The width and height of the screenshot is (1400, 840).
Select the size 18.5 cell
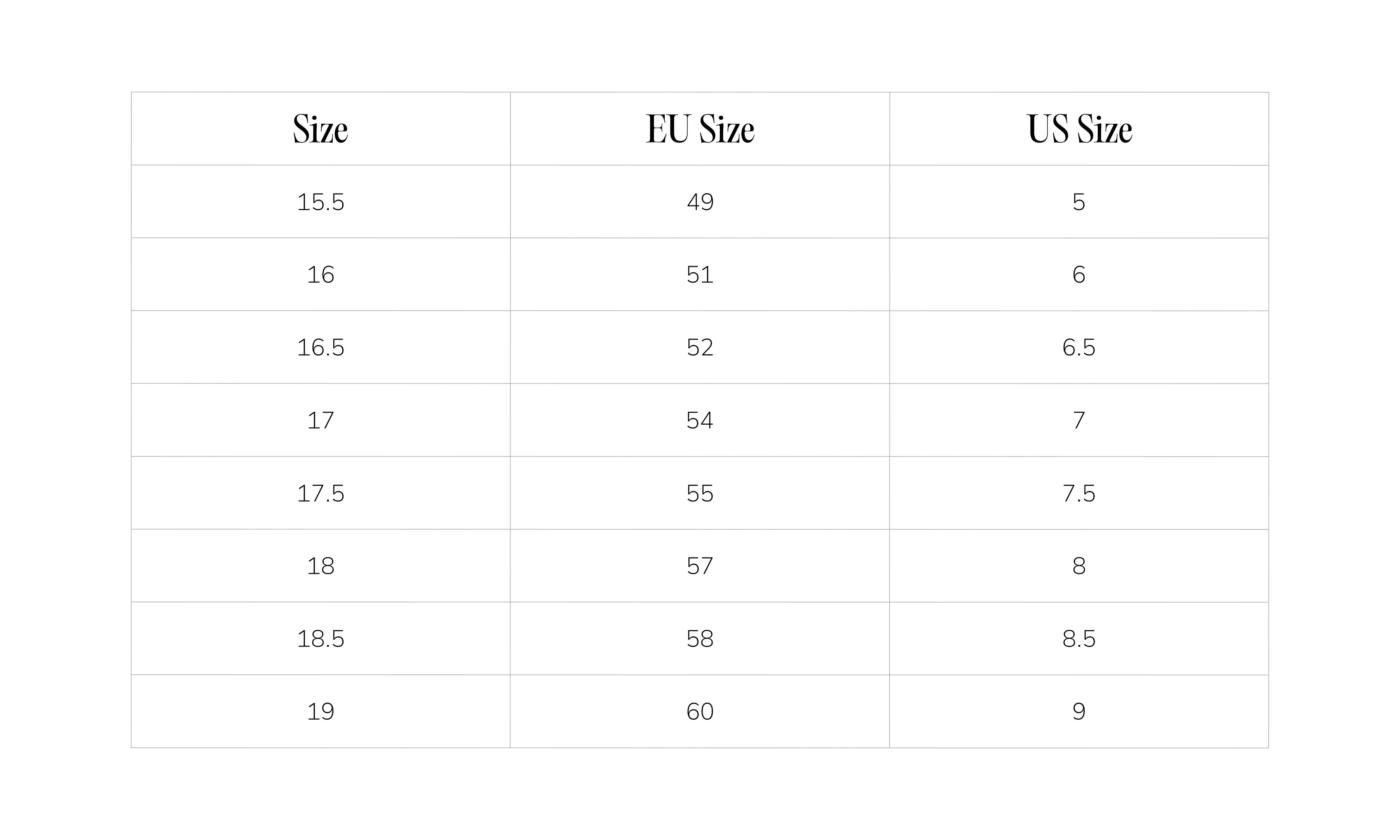tap(320, 638)
